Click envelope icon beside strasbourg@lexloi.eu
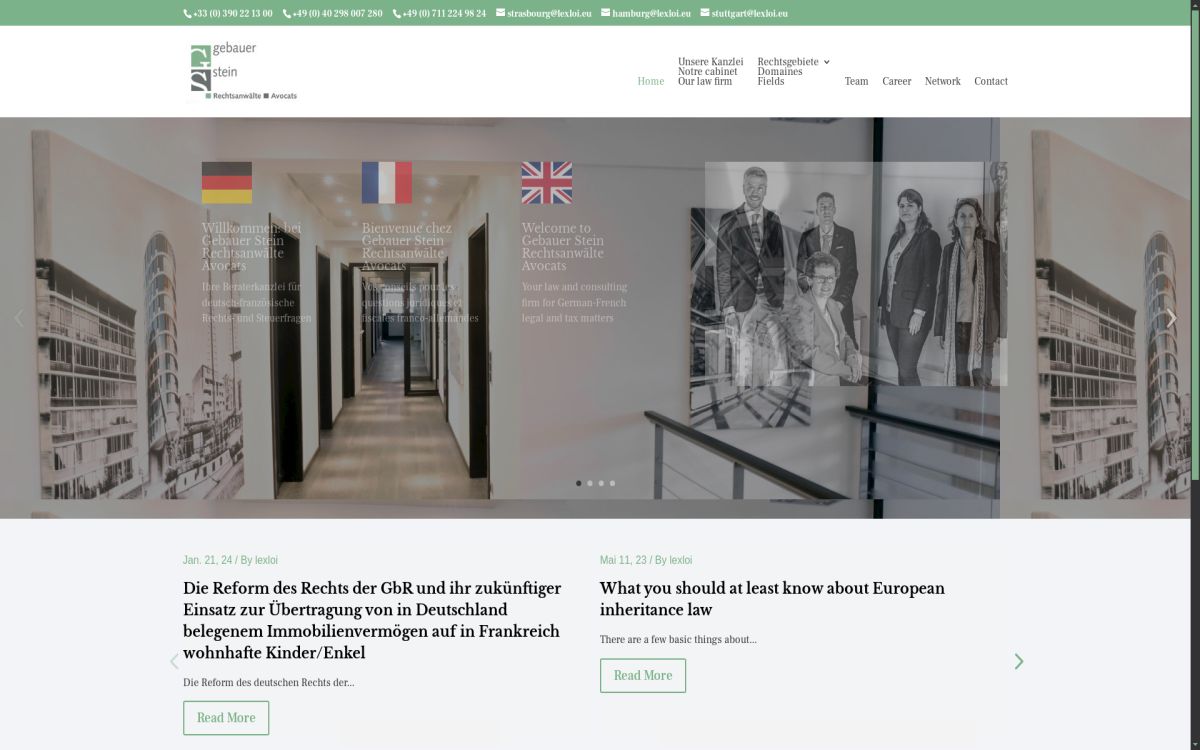 [x=500, y=14]
